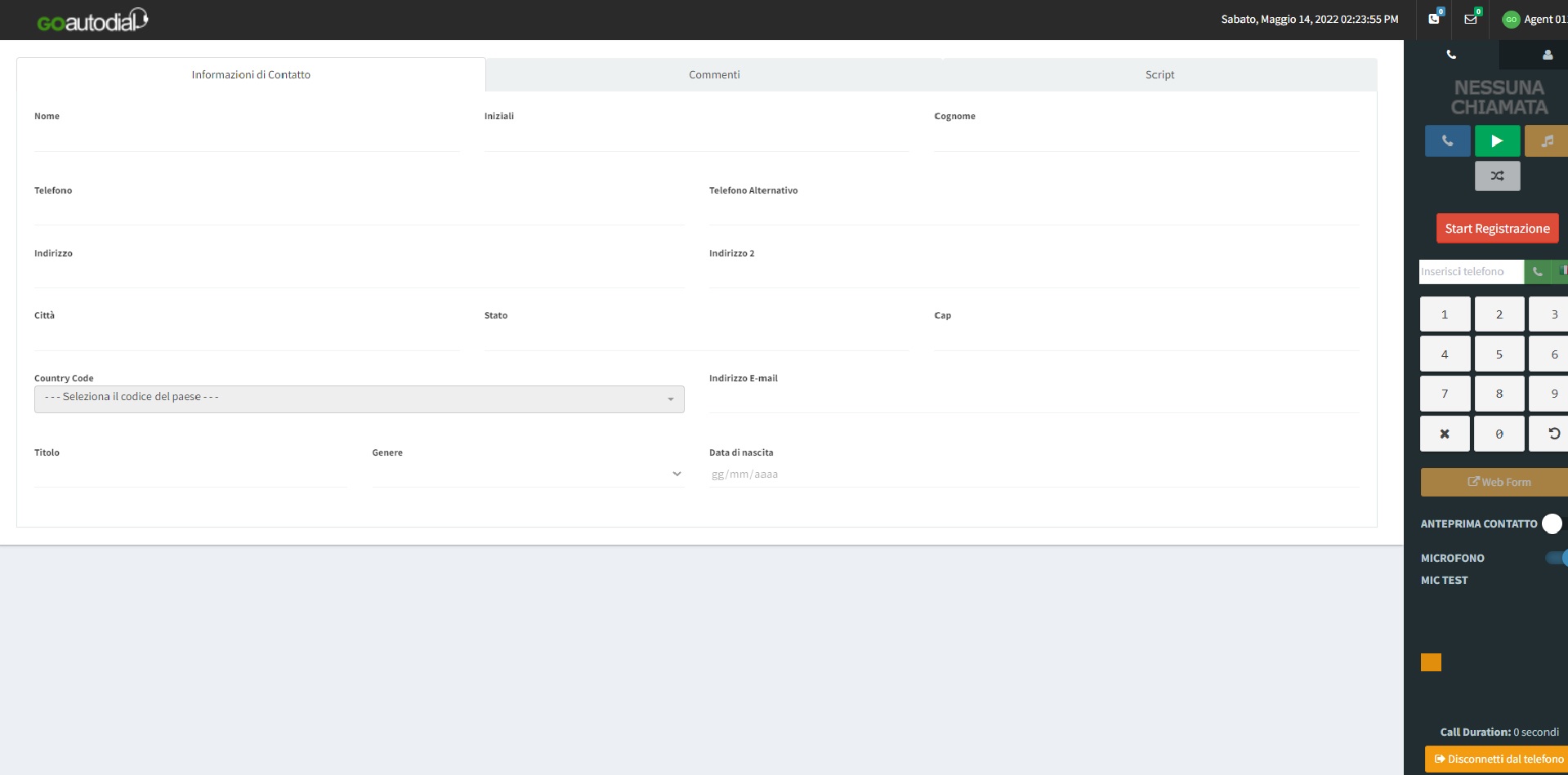Image resolution: width=1568 pixels, height=775 pixels.
Task: Tap dialpad key 9
Action: pyautogui.click(x=1550, y=394)
